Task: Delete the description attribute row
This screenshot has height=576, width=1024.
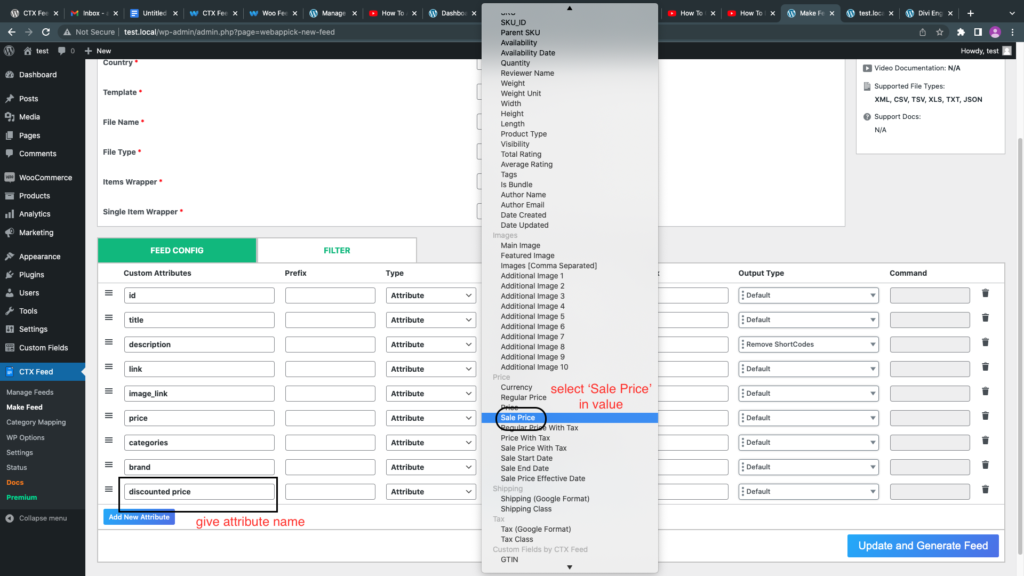Action: [x=985, y=343]
